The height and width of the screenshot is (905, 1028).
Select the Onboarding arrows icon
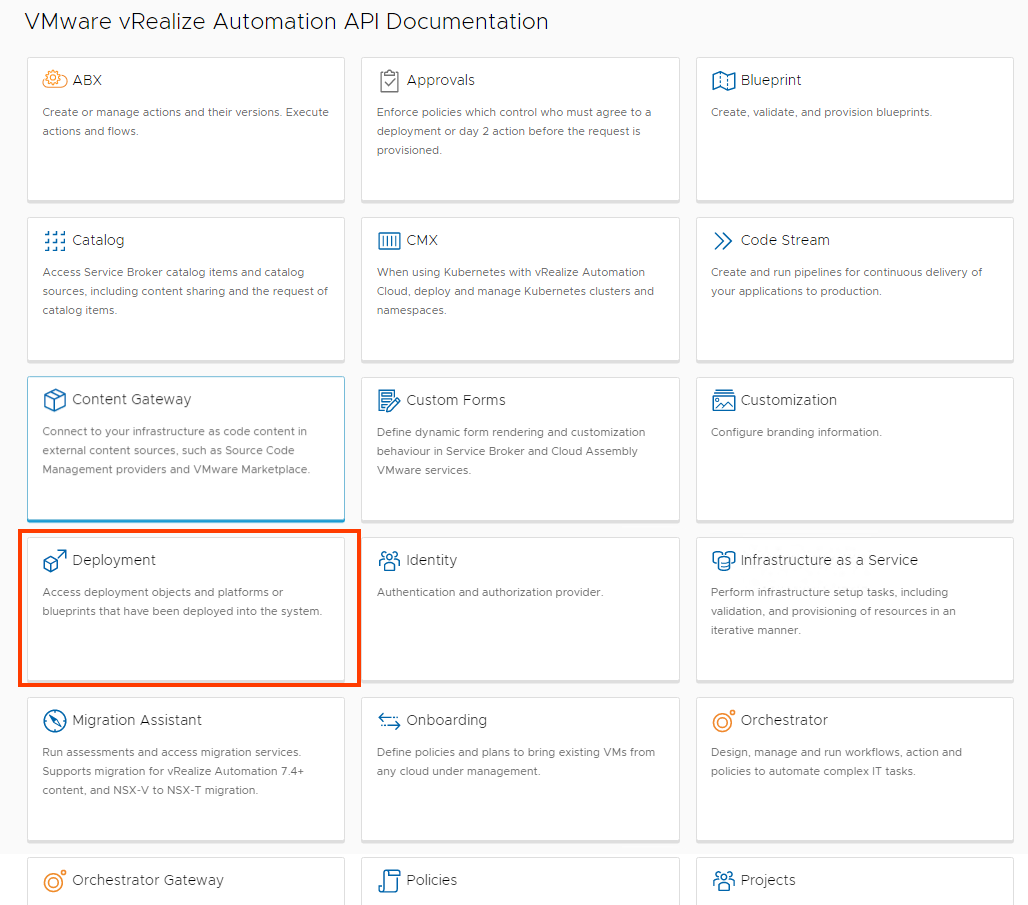click(389, 719)
